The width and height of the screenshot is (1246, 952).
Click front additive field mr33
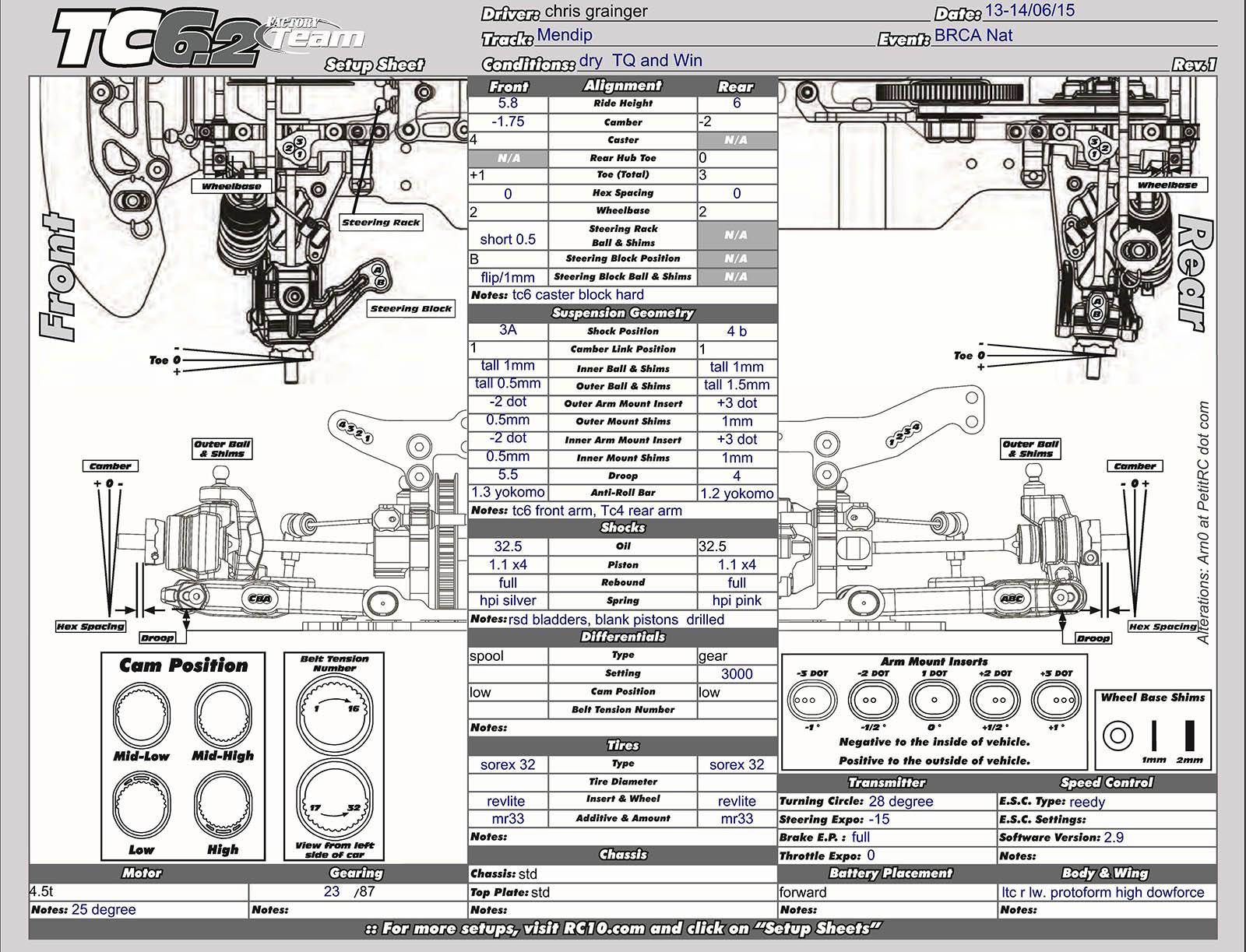pyautogui.click(x=508, y=819)
